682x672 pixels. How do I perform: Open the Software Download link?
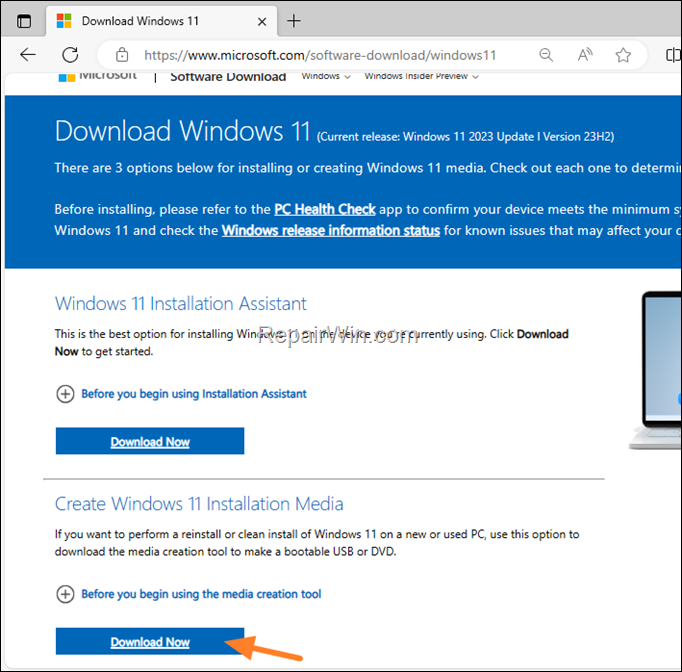coord(228,77)
